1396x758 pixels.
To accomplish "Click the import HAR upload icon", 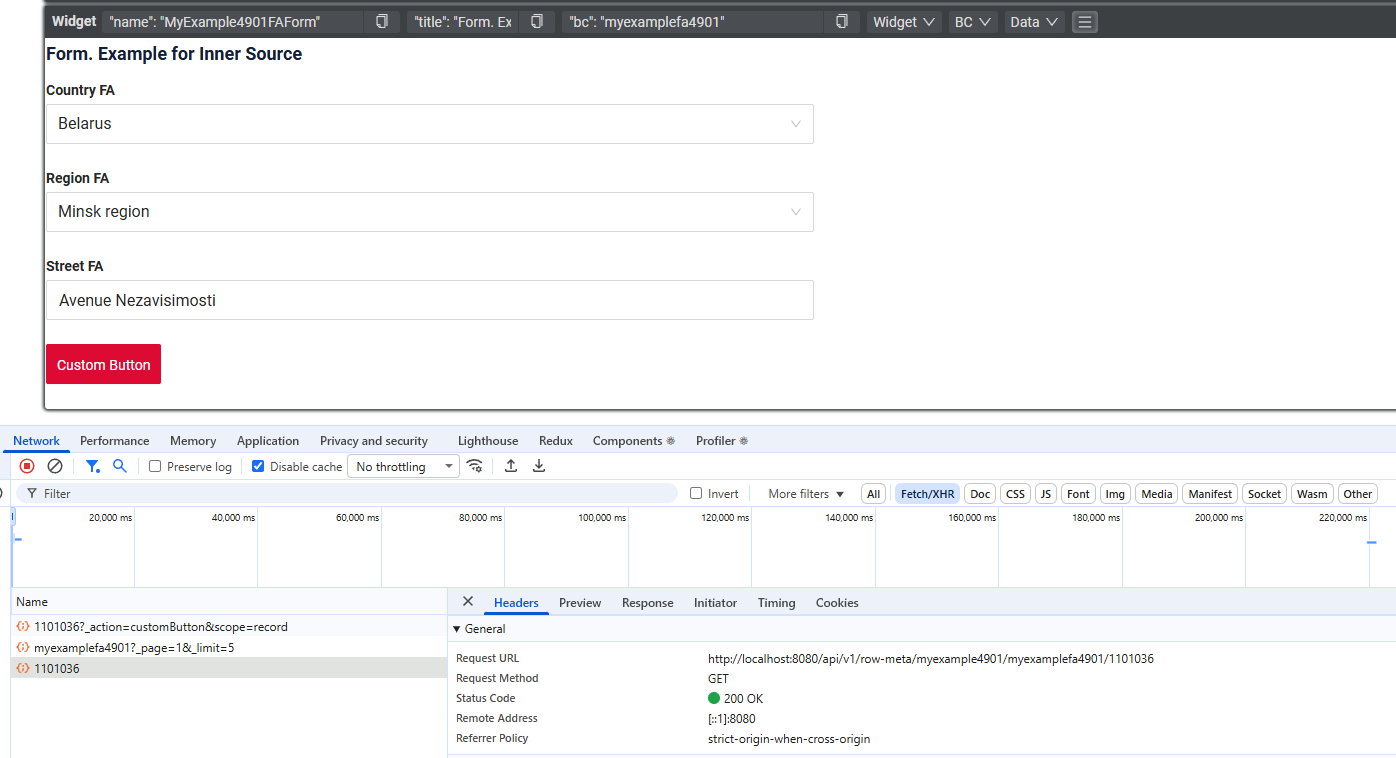I will coord(511,466).
